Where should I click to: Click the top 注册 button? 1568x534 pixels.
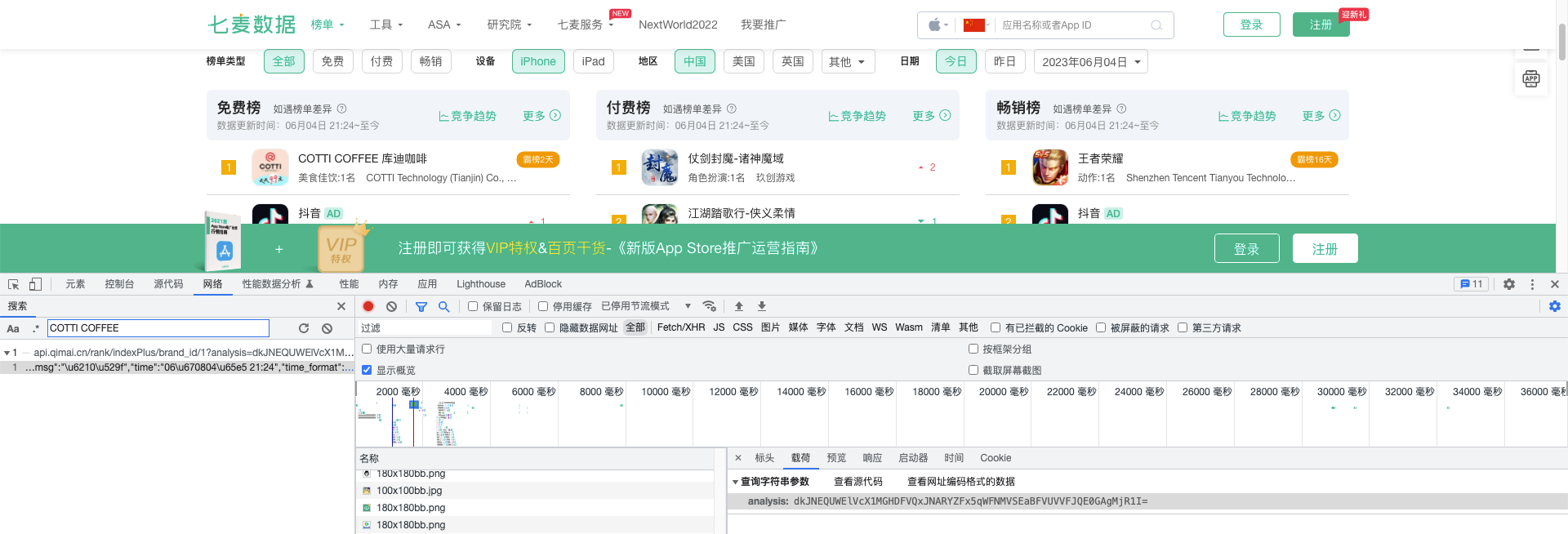1321,24
